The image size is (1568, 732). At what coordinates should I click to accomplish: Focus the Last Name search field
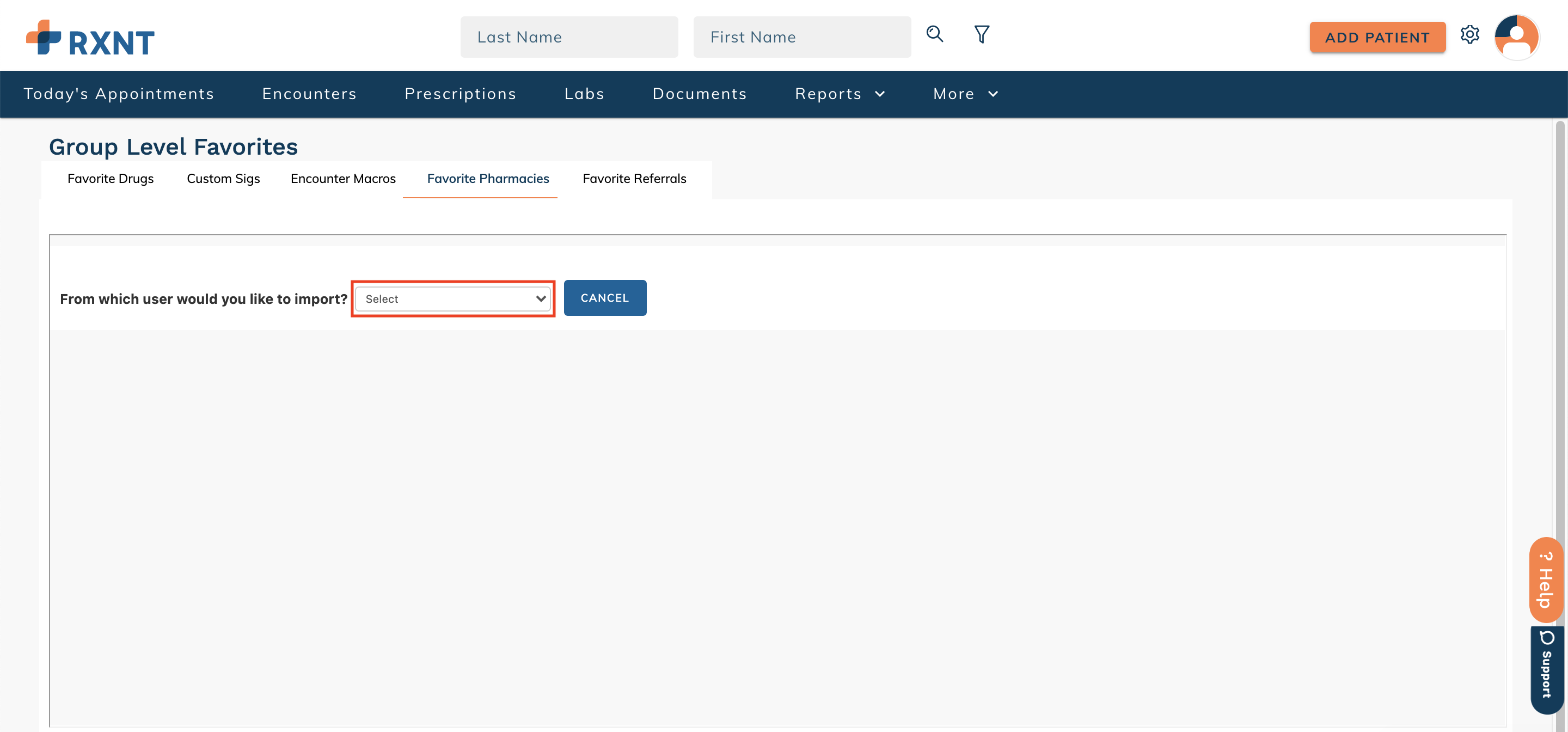(x=568, y=37)
